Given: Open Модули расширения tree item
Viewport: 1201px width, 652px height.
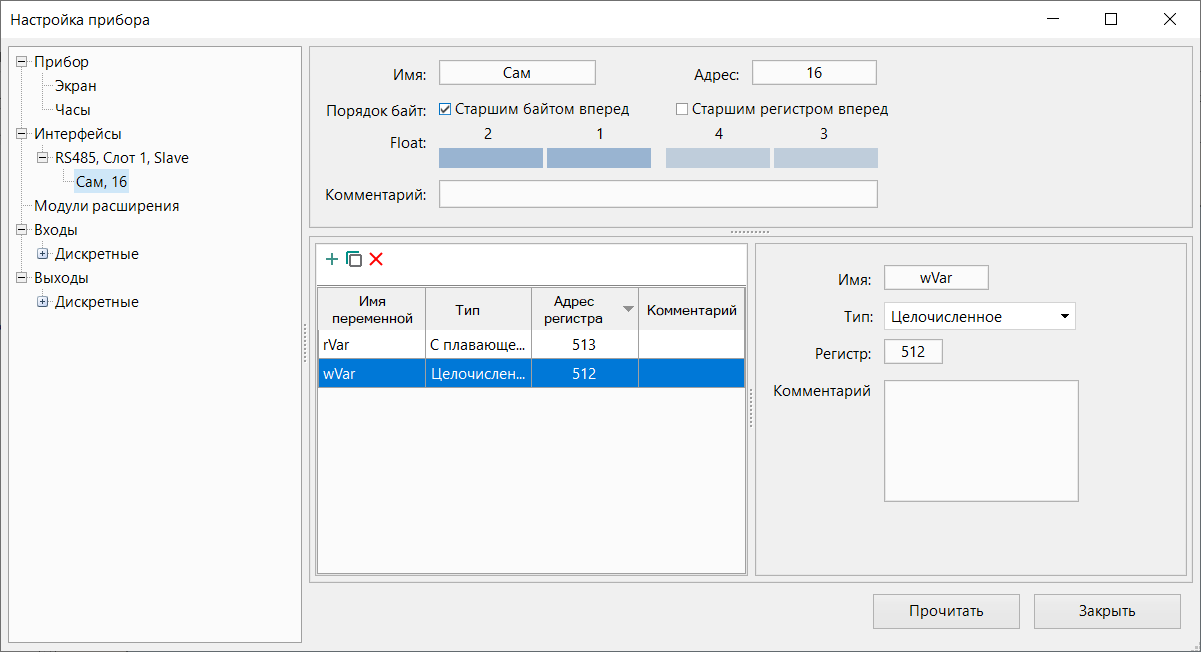Looking at the screenshot, I should [x=106, y=206].
